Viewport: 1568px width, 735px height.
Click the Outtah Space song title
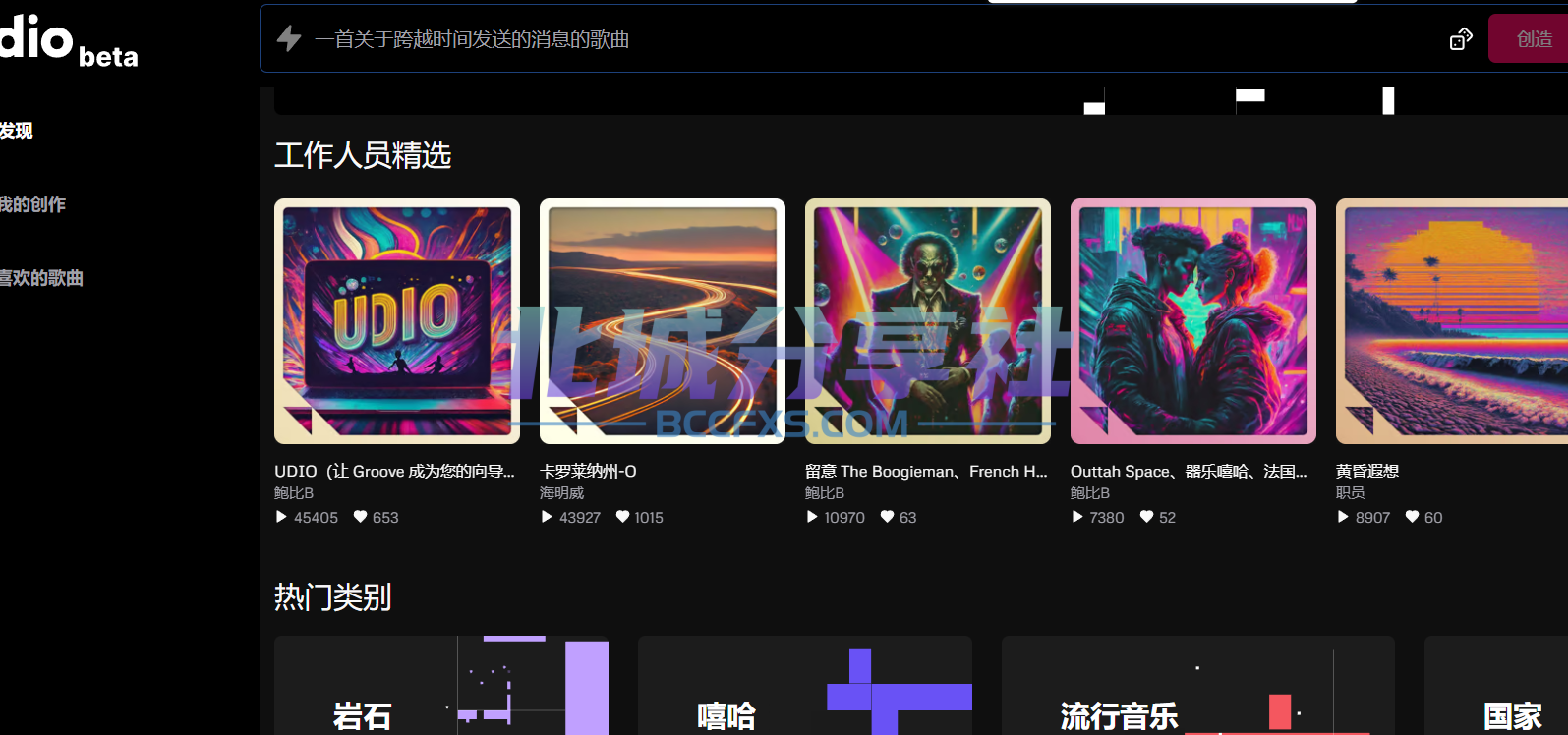coord(1189,472)
